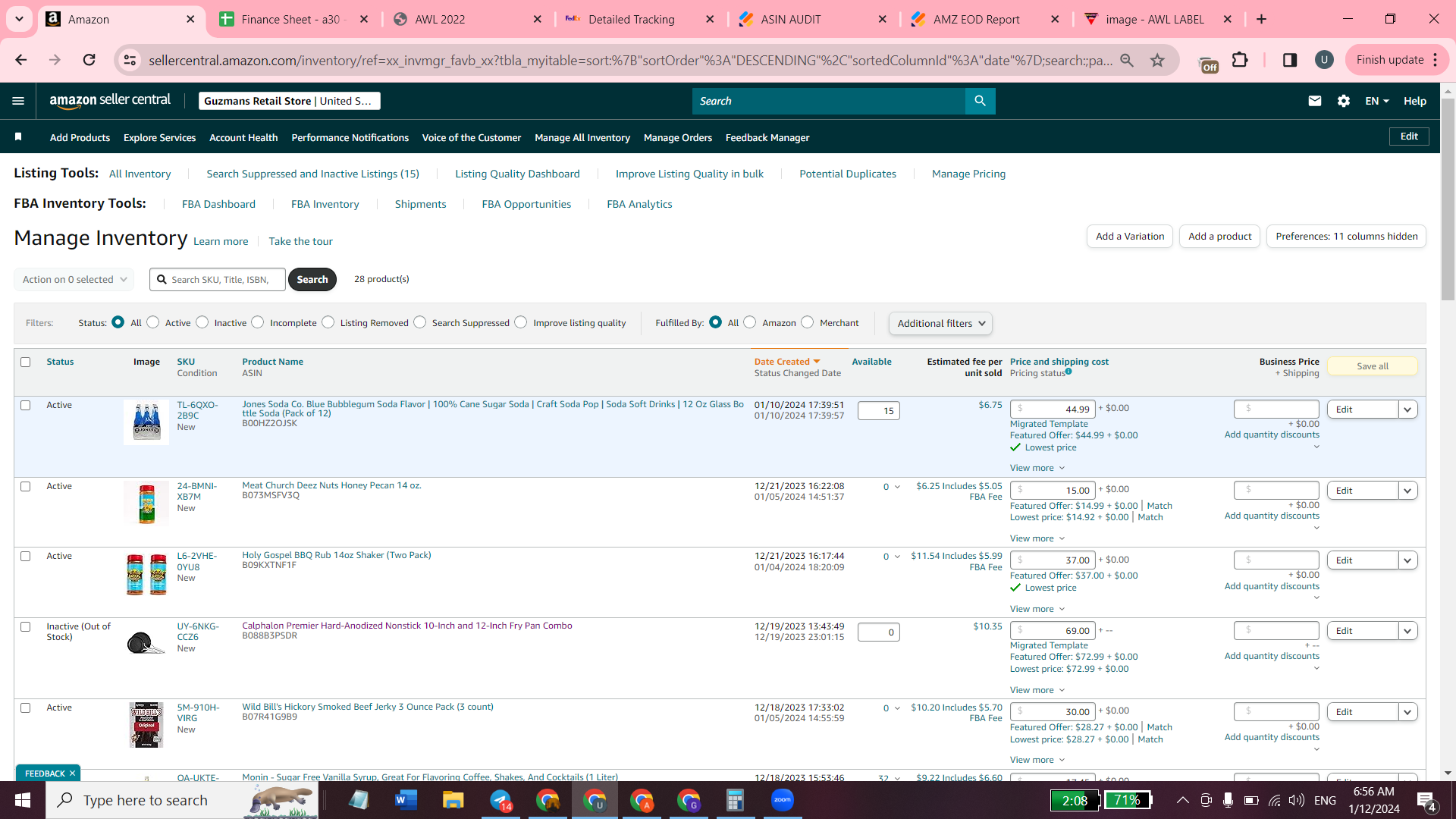Open Search Suppressed and Inactive Listings link
Screen dimensions: 1456x819
312,174
